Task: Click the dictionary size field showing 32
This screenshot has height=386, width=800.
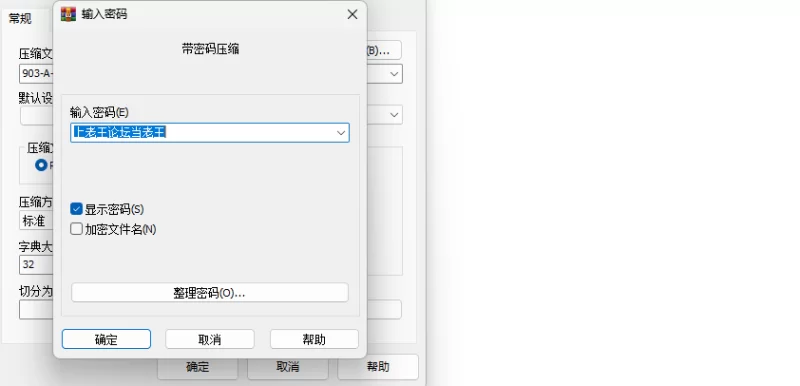Action: [x=36, y=265]
